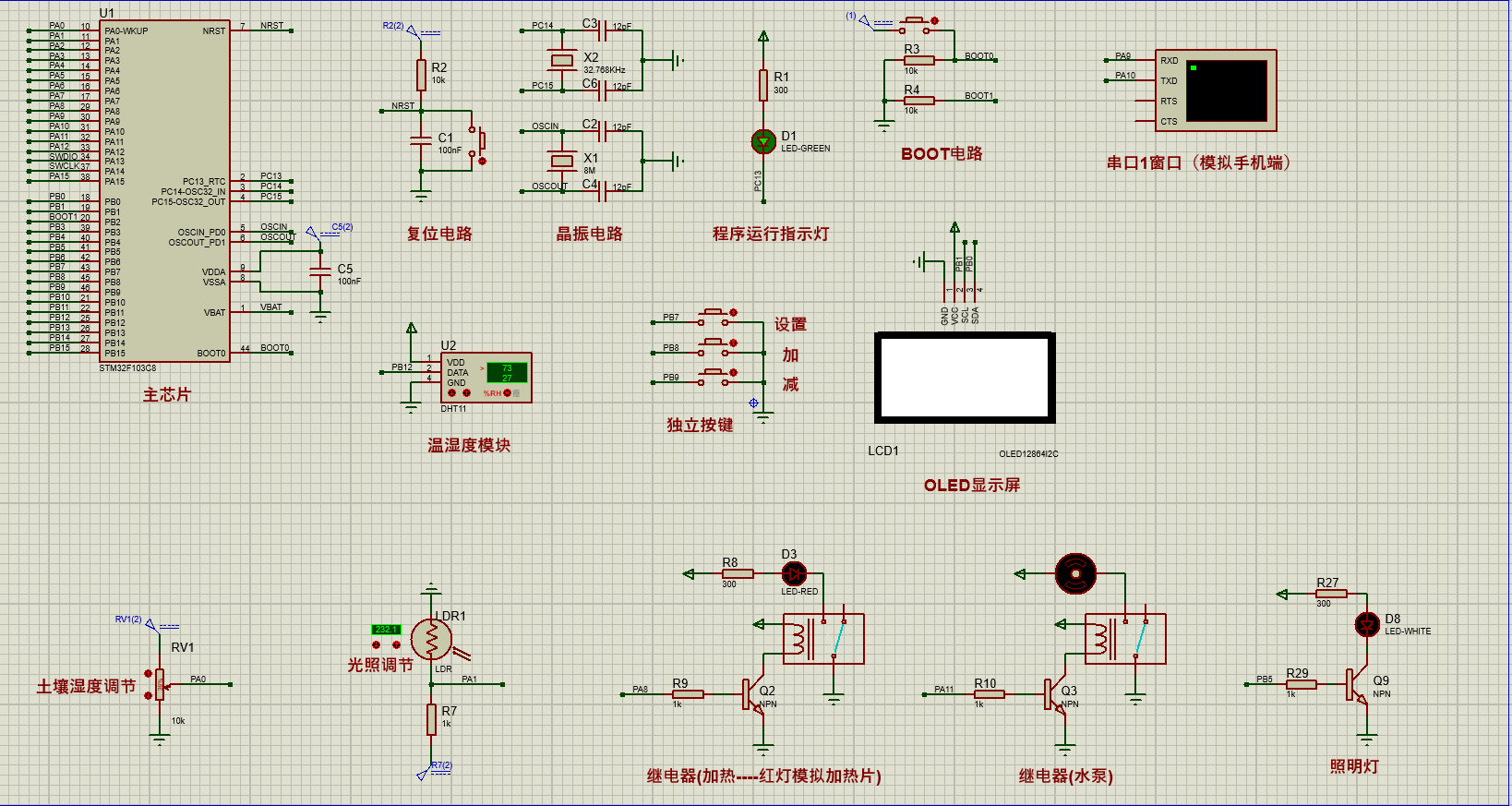This screenshot has height=806, width=1512.
Task: Click the '主芯片' label
Action: (167, 395)
